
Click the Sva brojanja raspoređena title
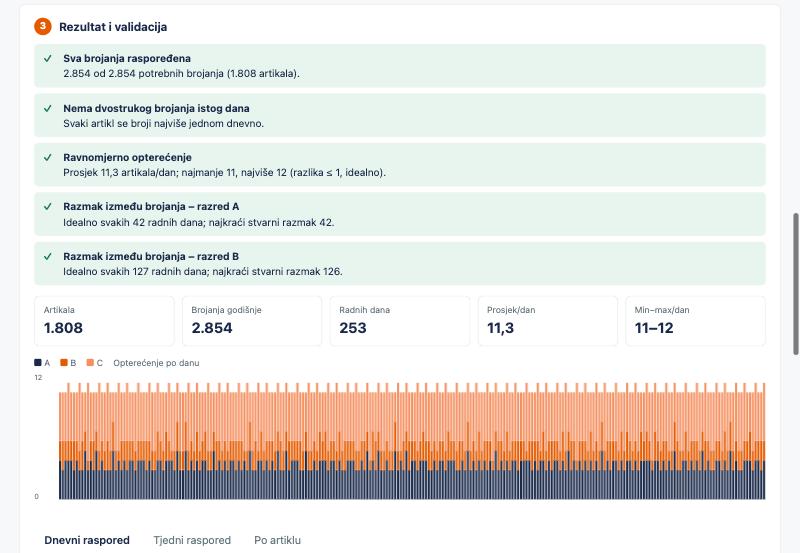point(127,59)
